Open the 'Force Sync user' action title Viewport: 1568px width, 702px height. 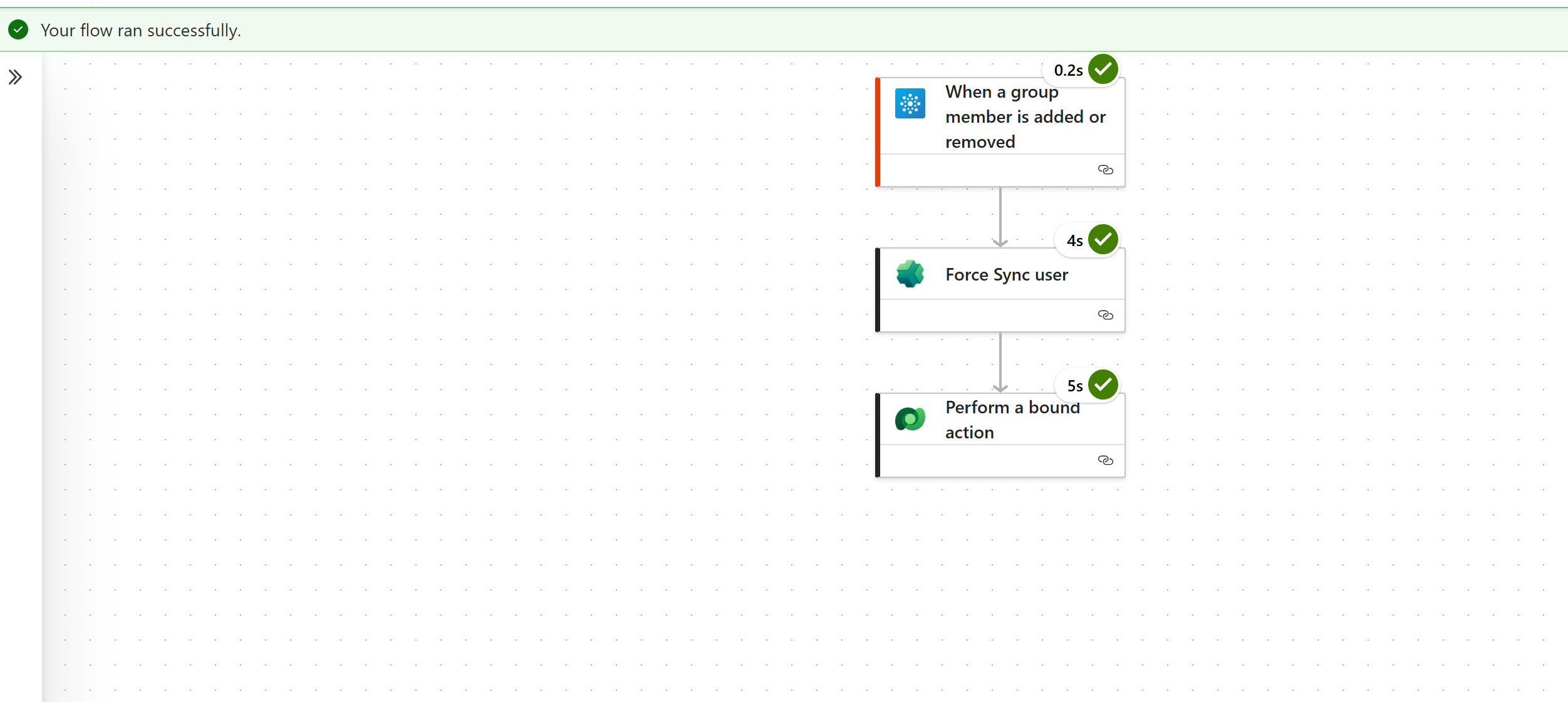click(1006, 275)
